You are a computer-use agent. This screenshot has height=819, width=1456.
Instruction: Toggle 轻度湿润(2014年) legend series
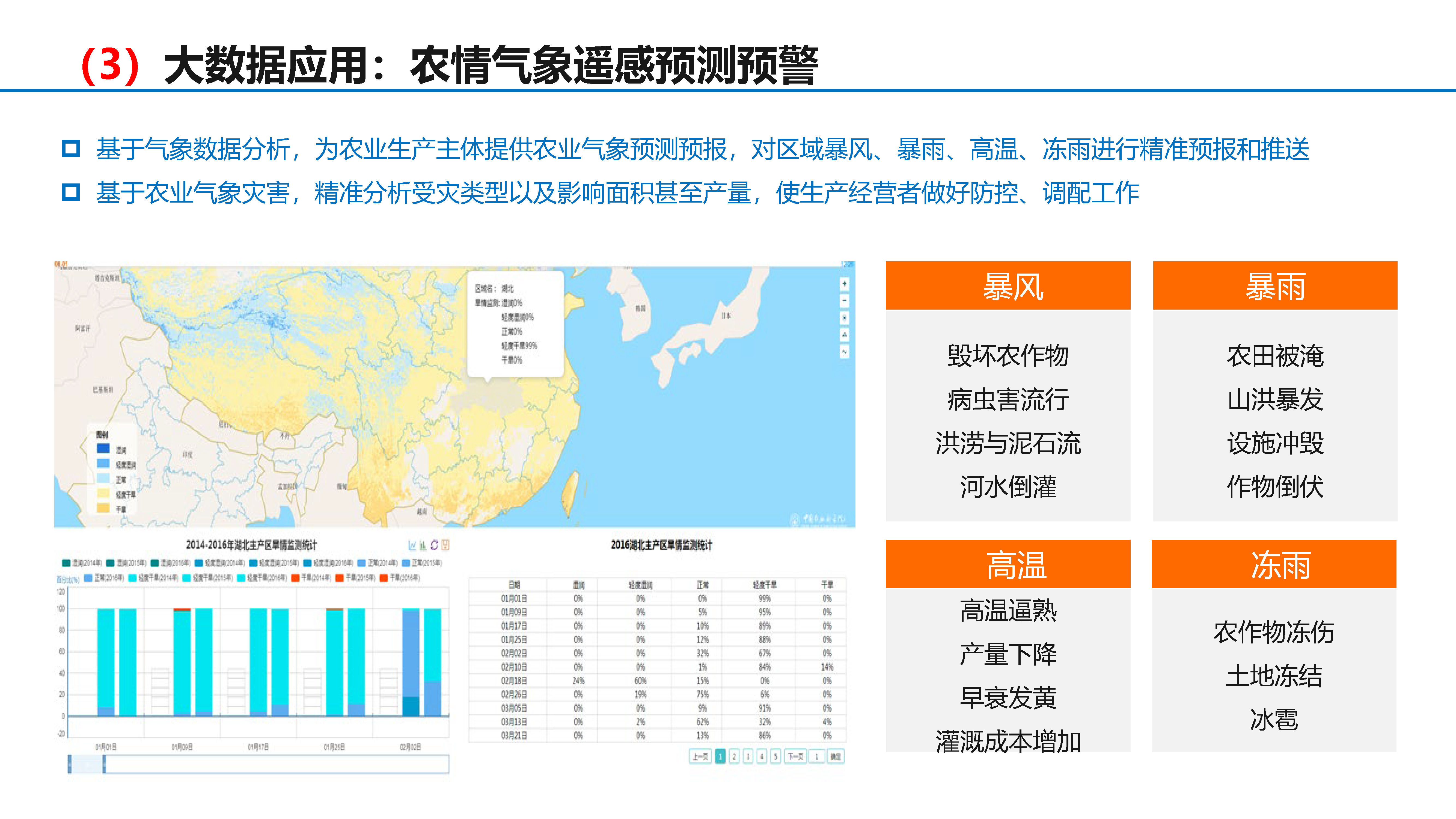[x=220, y=563]
